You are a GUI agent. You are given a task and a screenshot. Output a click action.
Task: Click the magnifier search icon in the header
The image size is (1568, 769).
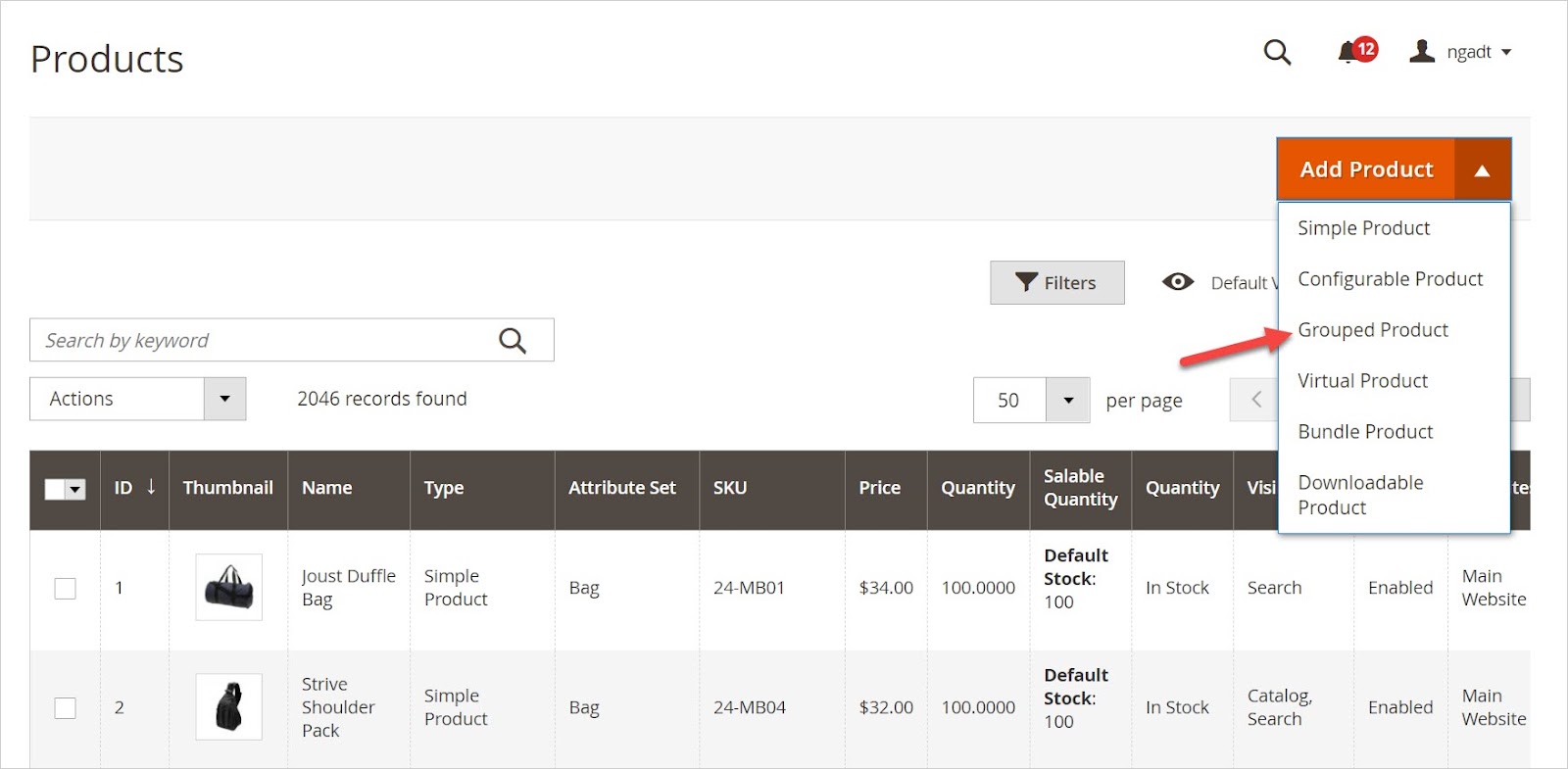coord(1277,52)
